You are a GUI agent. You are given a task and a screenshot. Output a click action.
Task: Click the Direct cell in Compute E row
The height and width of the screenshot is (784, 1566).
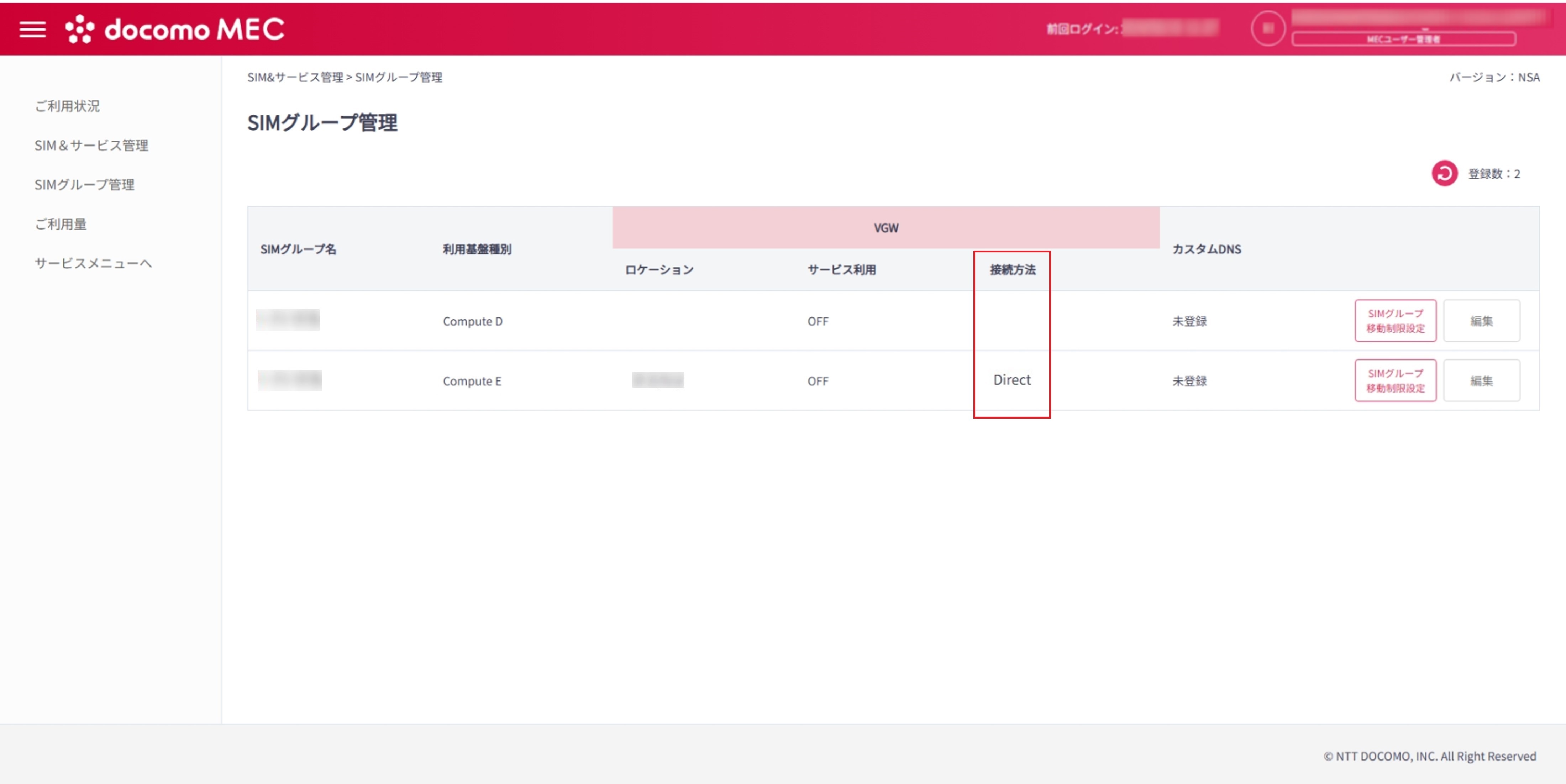pyautogui.click(x=1011, y=380)
